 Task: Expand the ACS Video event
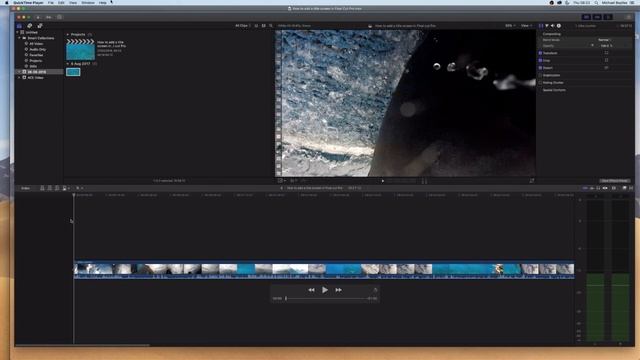click(19, 78)
